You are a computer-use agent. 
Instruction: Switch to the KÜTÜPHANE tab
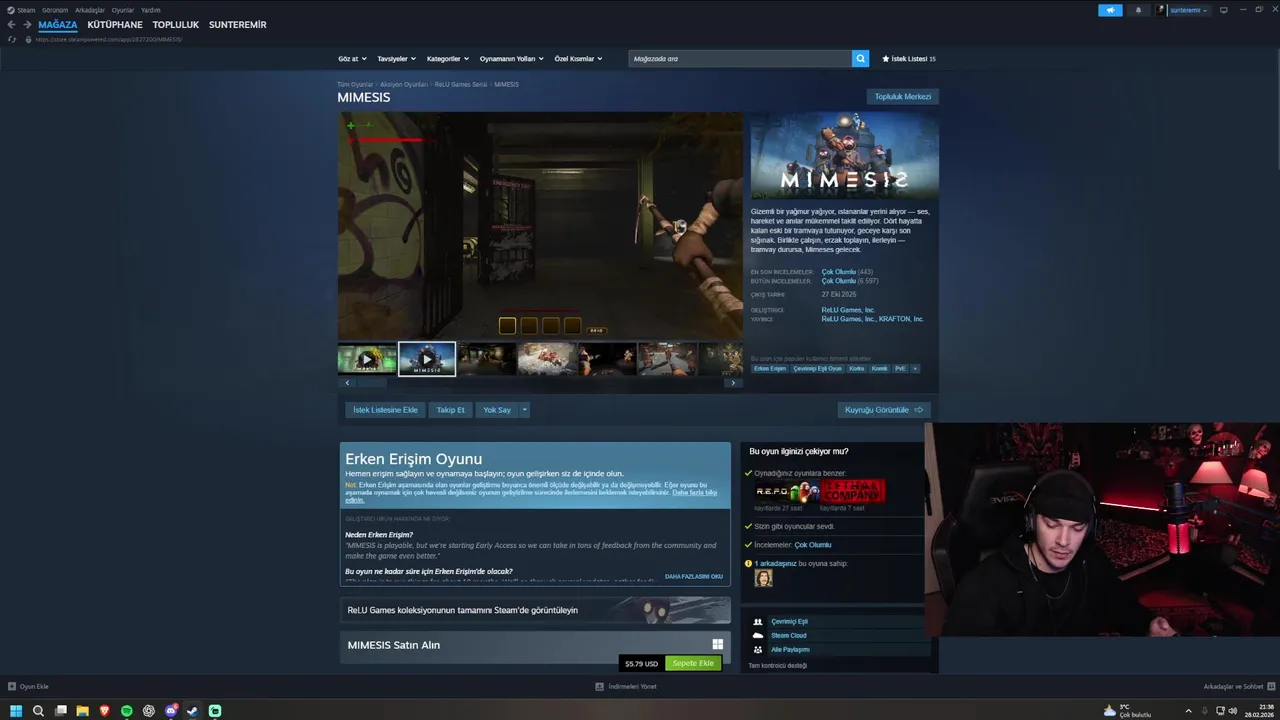click(115, 25)
